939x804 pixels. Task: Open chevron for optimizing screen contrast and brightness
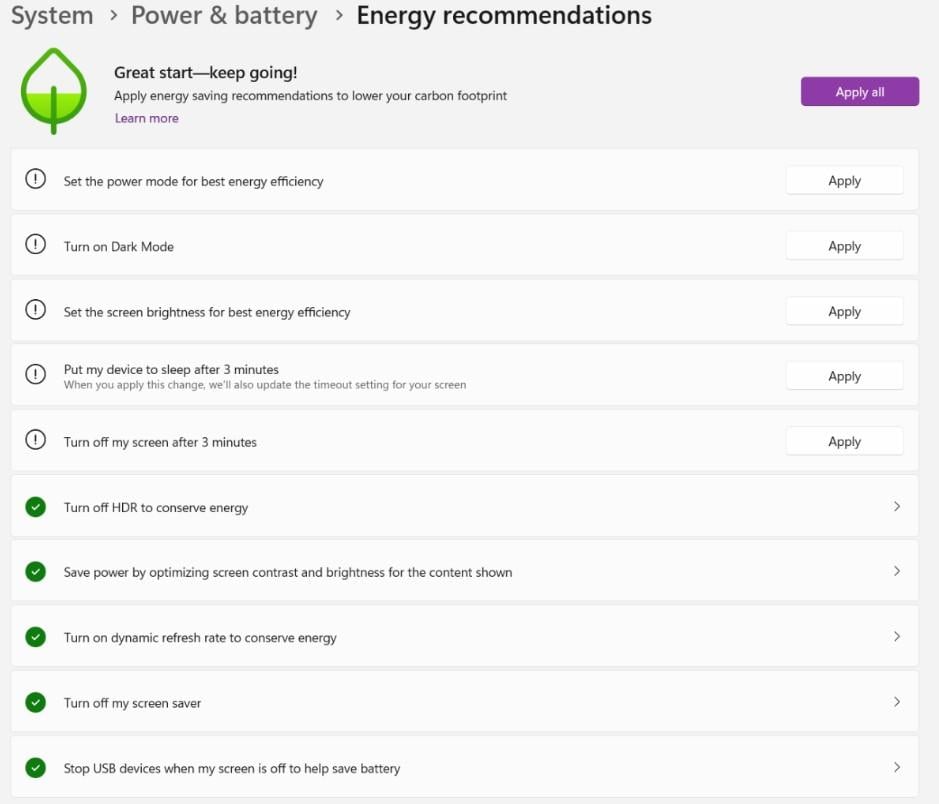pos(896,571)
